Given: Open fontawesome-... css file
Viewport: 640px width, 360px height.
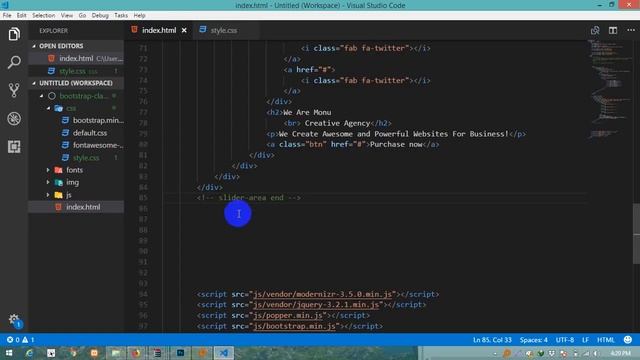Looking at the screenshot, I should (x=76, y=145).
